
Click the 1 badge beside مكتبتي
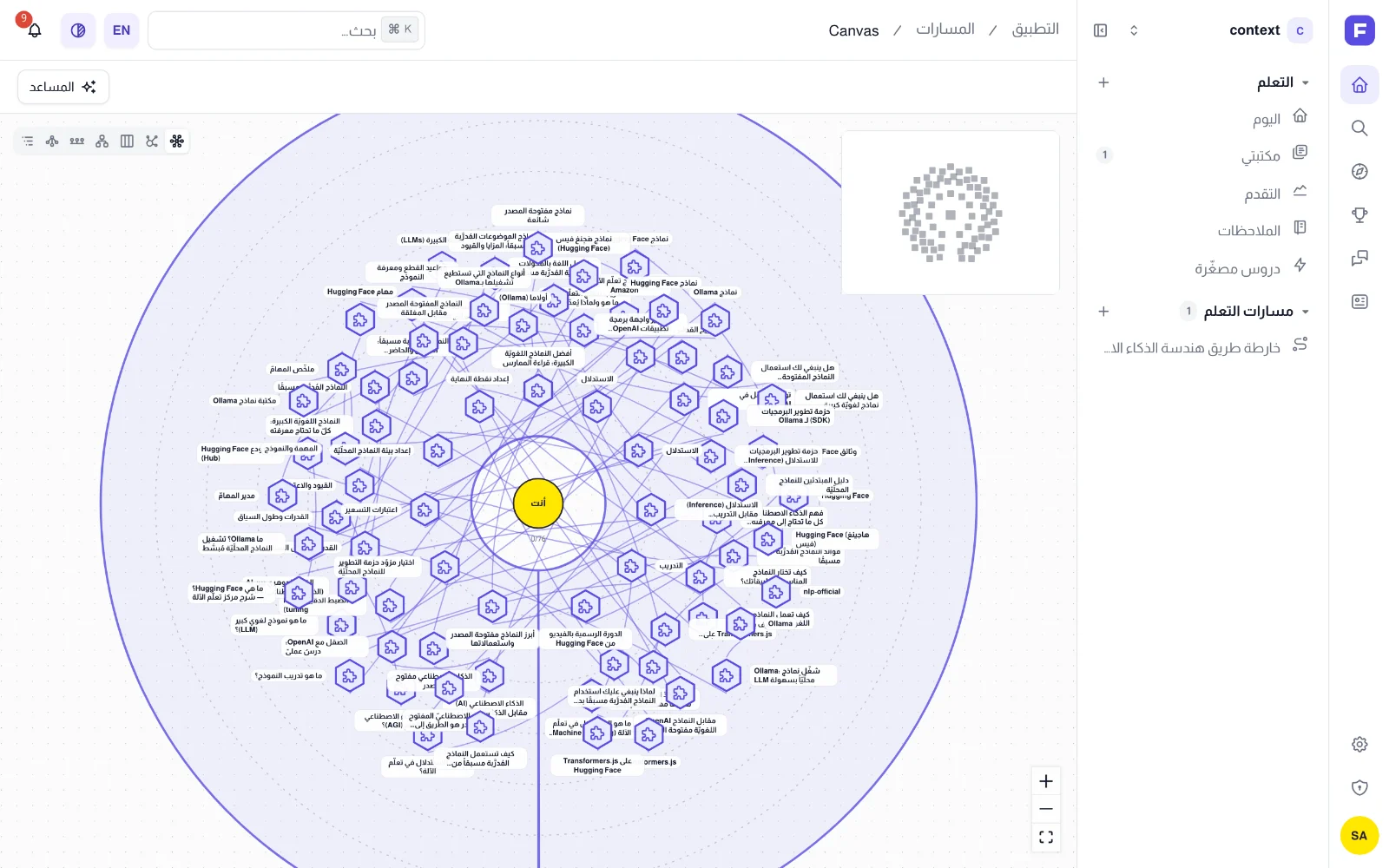click(1104, 155)
